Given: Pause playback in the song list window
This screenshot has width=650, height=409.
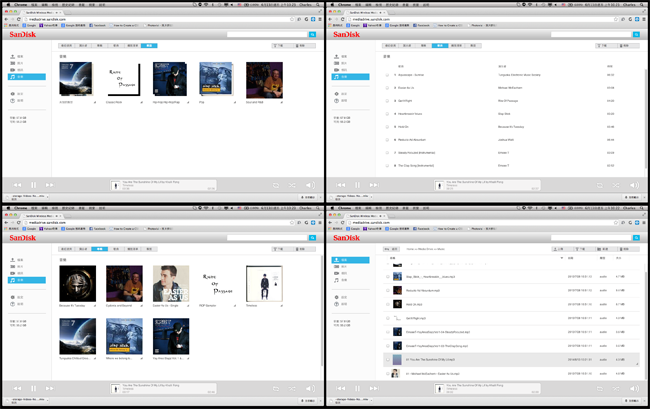Looking at the screenshot, I should click(357, 185).
